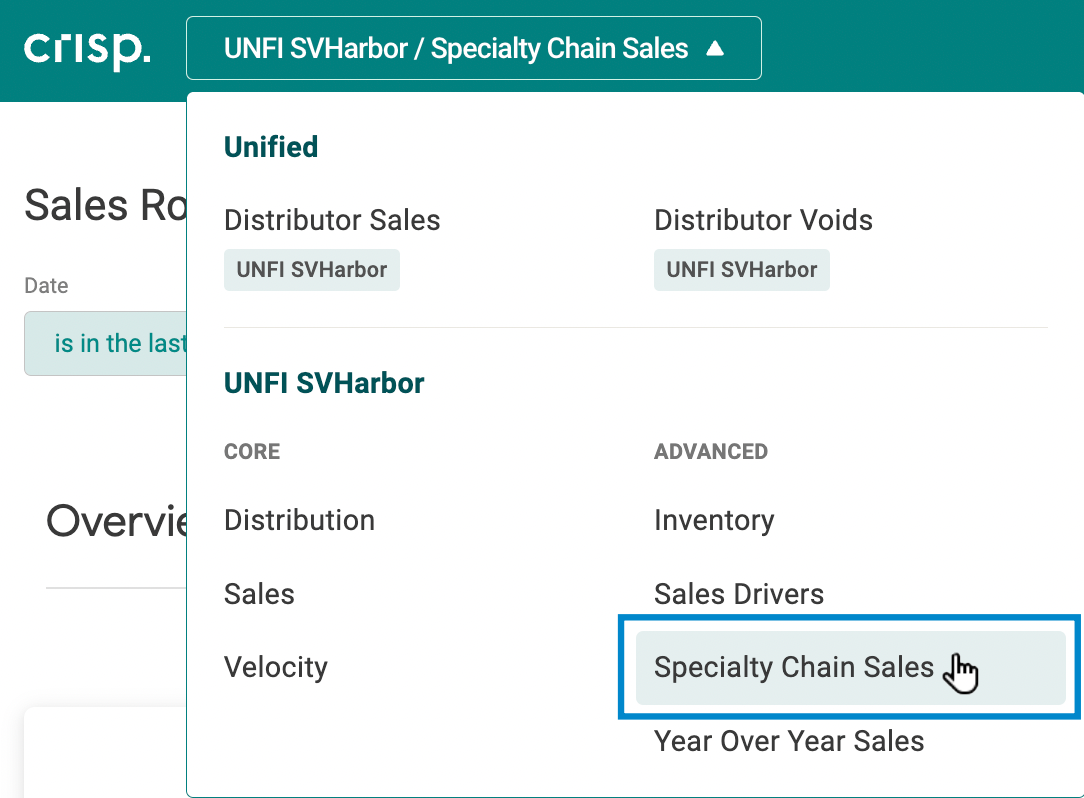Open the Sales dashboard in Core
The width and height of the screenshot is (1084, 798).
click(259, 594)
